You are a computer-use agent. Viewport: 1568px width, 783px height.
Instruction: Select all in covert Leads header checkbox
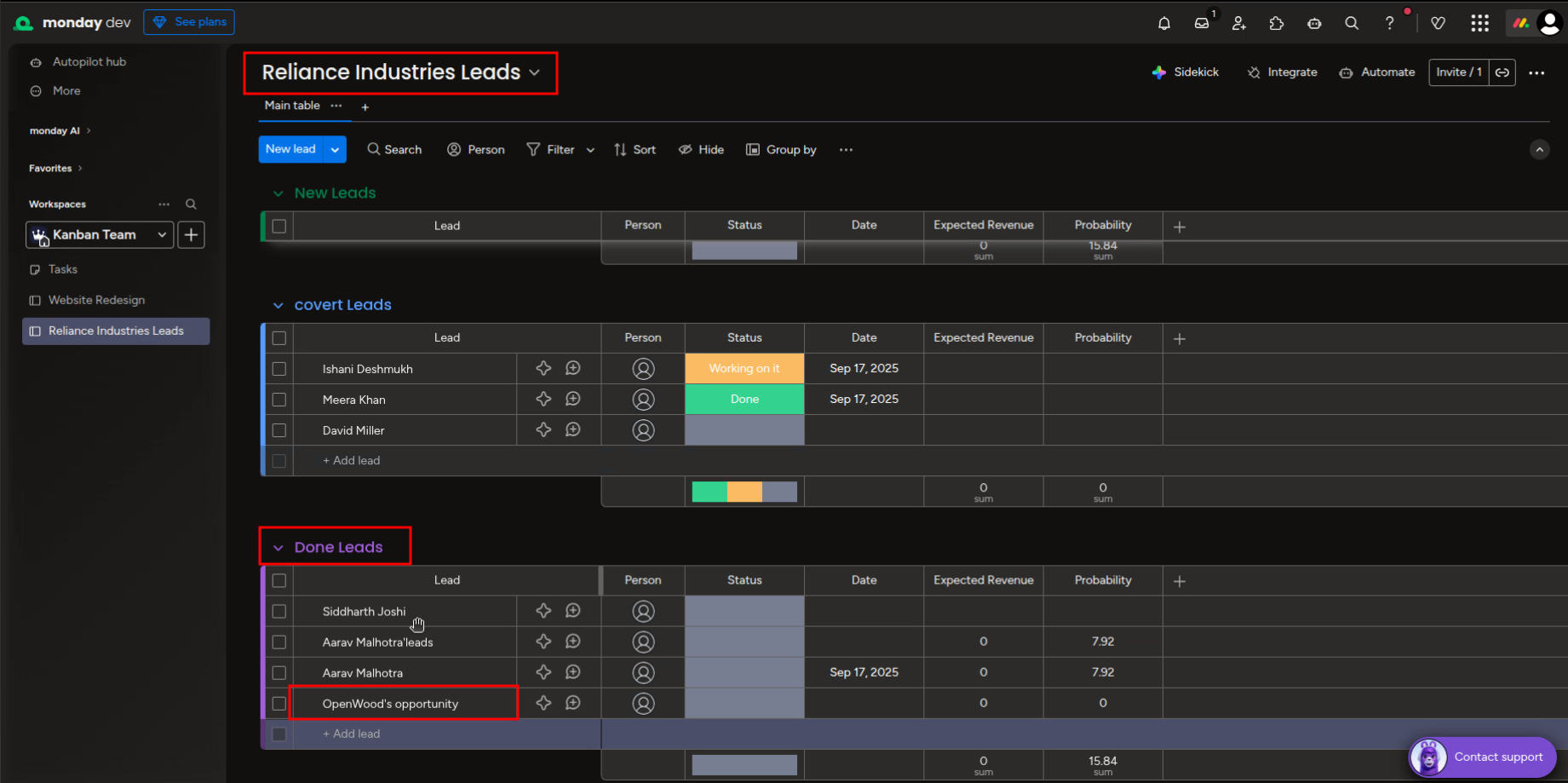[x=279, y=338]
